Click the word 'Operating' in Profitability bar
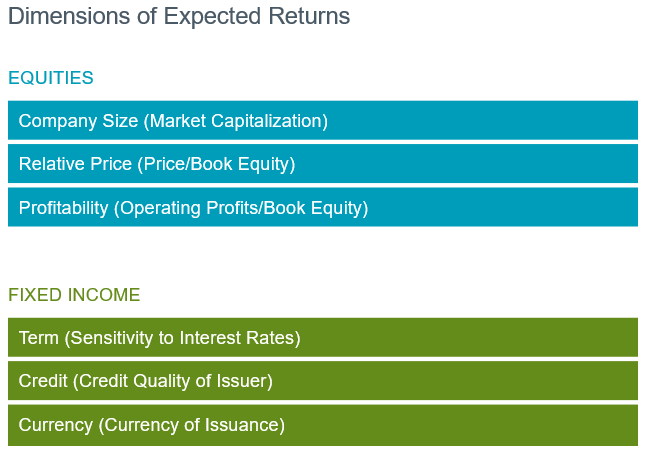Image resolution: width=653 pixels, height=465 pixels. click(x=161, y=208)
